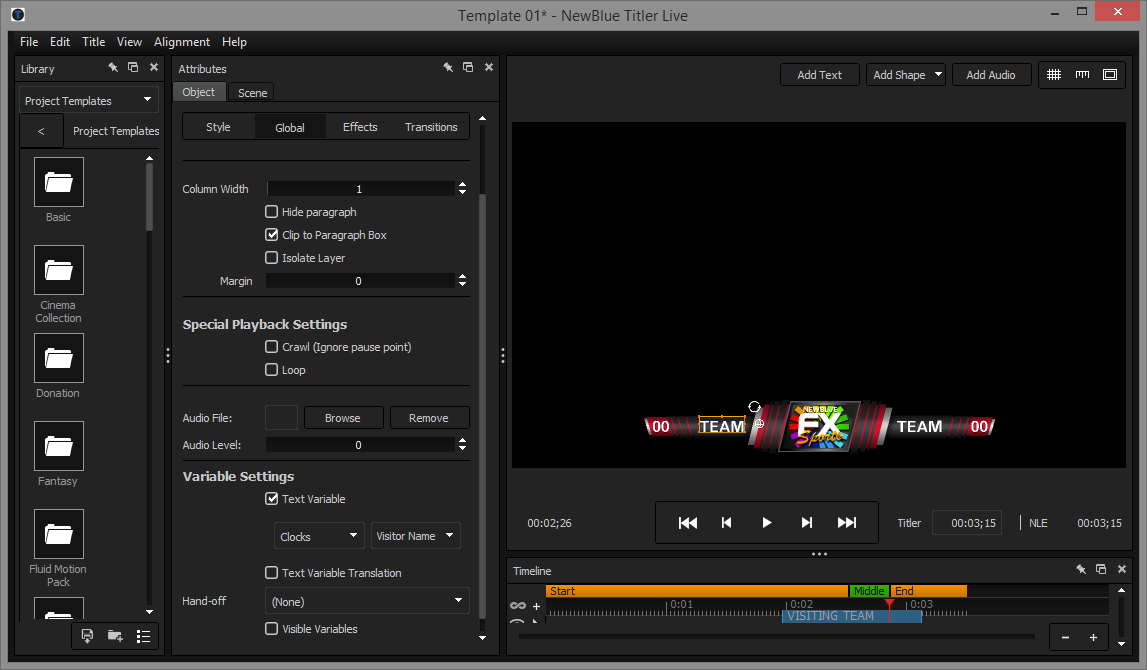Enable the Hide paragraph checkbox

click(271, 212)
